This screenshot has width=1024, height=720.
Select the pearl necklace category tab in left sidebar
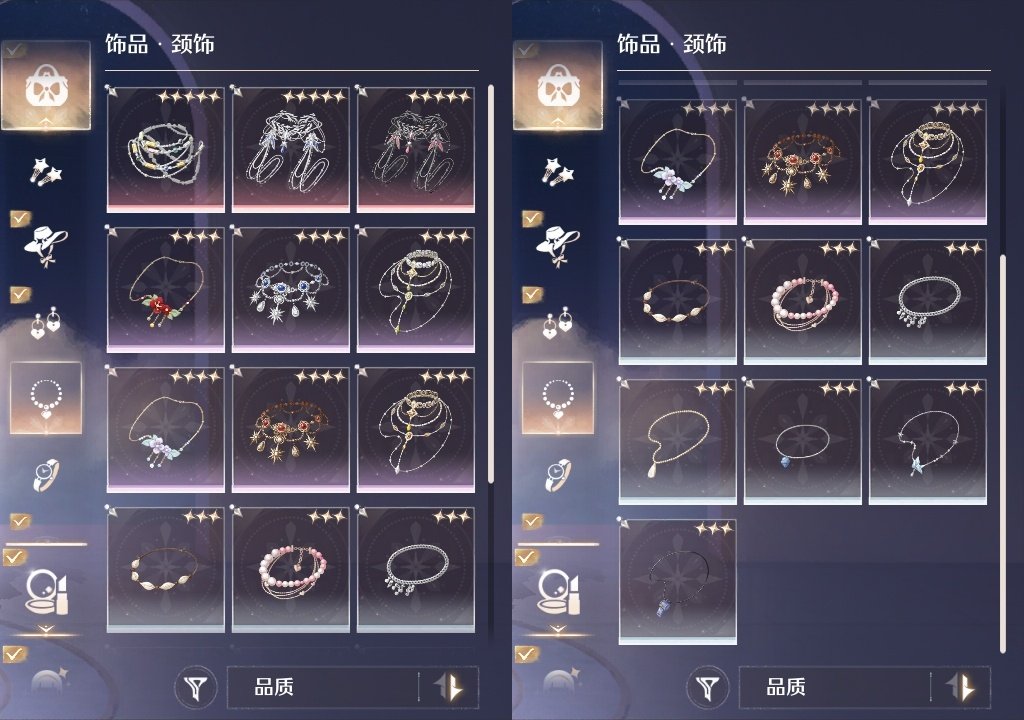pos(46,398)
